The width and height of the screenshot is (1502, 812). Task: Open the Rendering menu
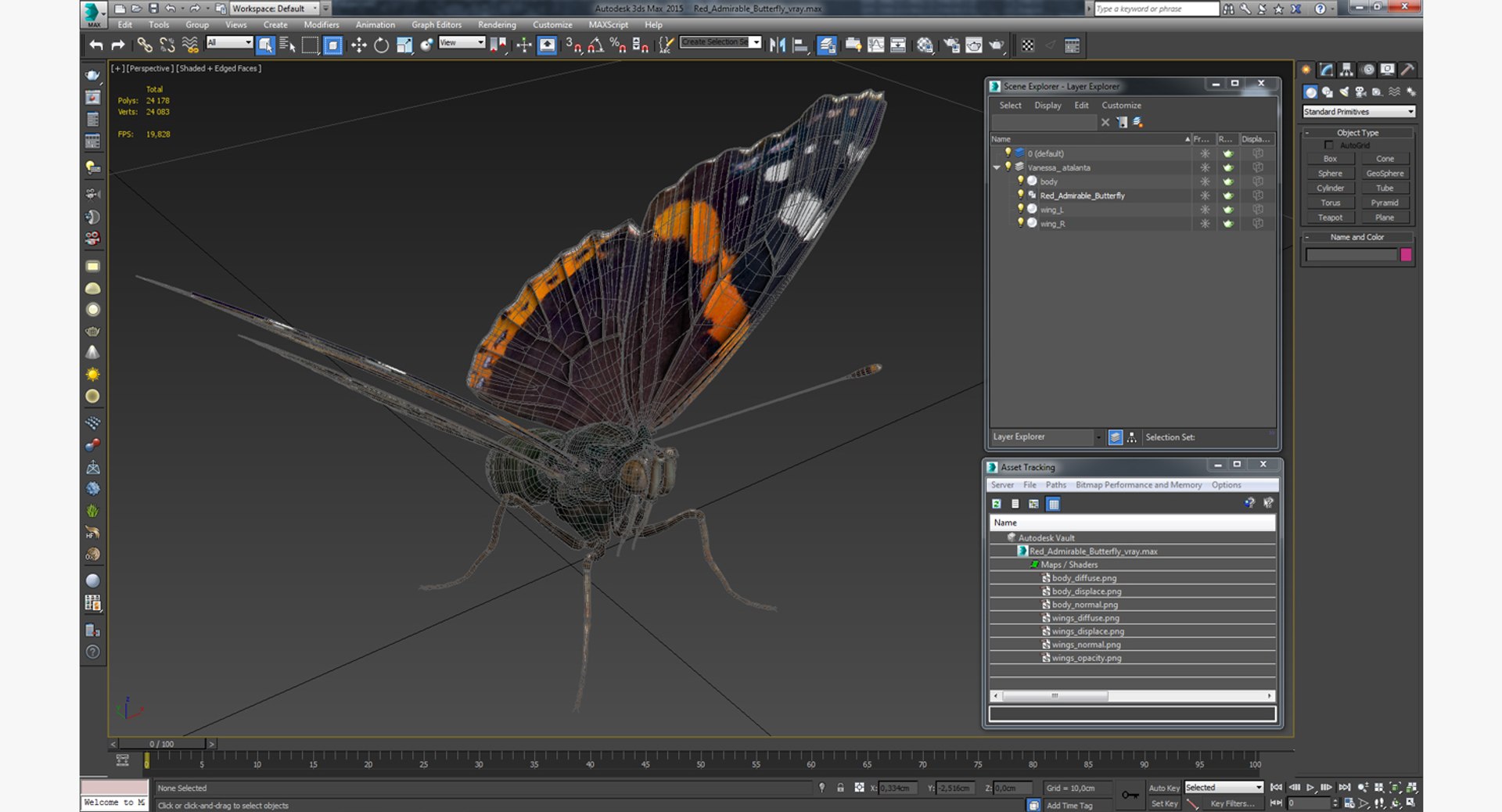[497, 25]
